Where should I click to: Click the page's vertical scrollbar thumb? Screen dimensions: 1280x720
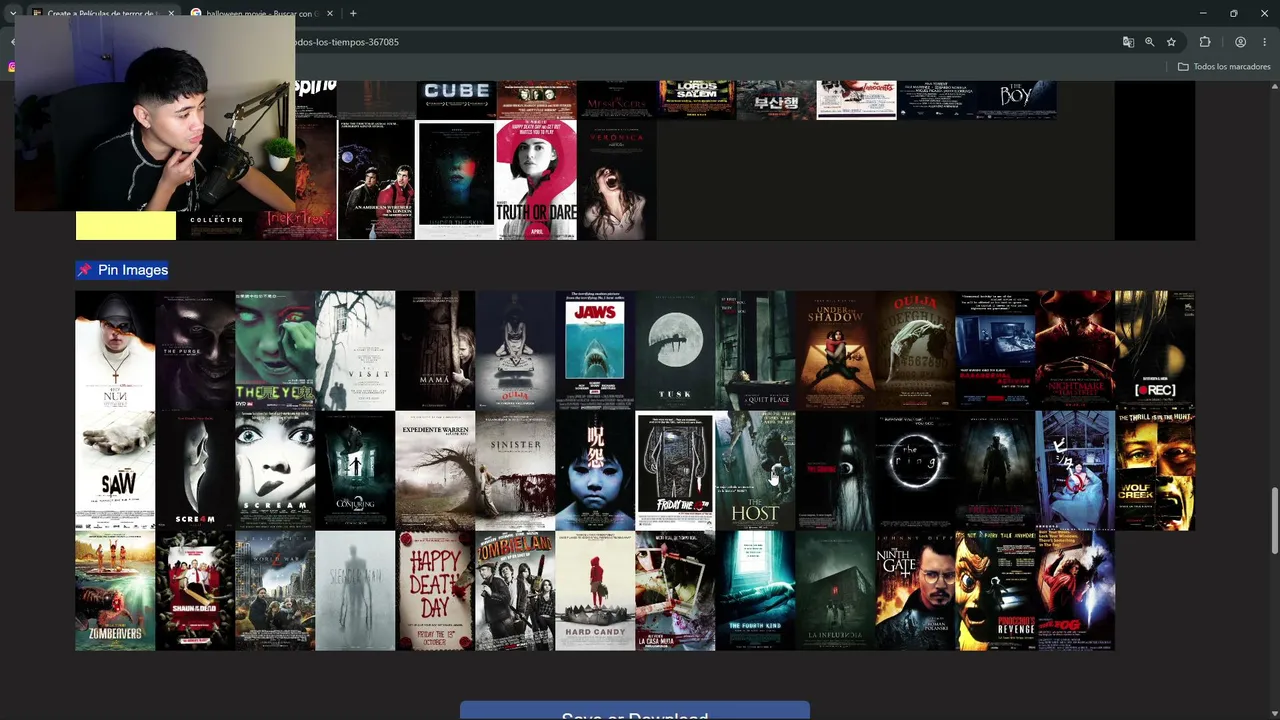tap(1274, 520)
